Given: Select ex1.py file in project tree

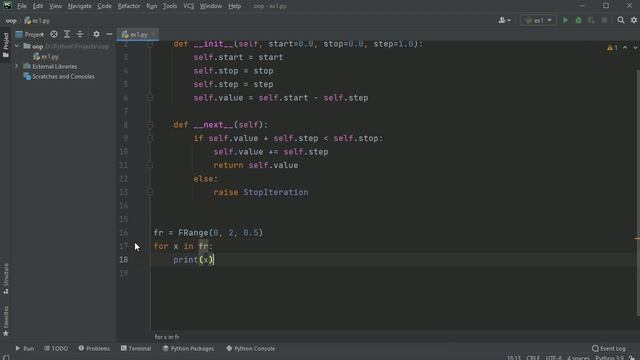Looking at the screenshot, I should click(x=46, y=56).
